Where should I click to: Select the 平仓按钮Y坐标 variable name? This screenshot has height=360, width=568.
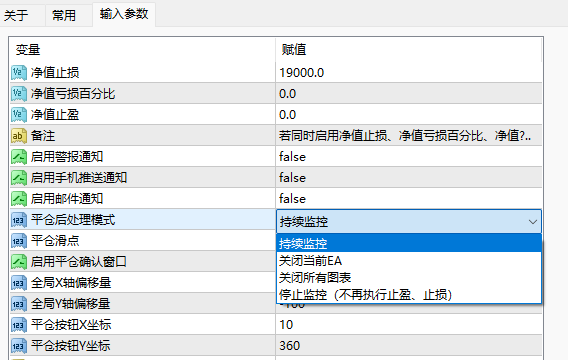point(71,346)
